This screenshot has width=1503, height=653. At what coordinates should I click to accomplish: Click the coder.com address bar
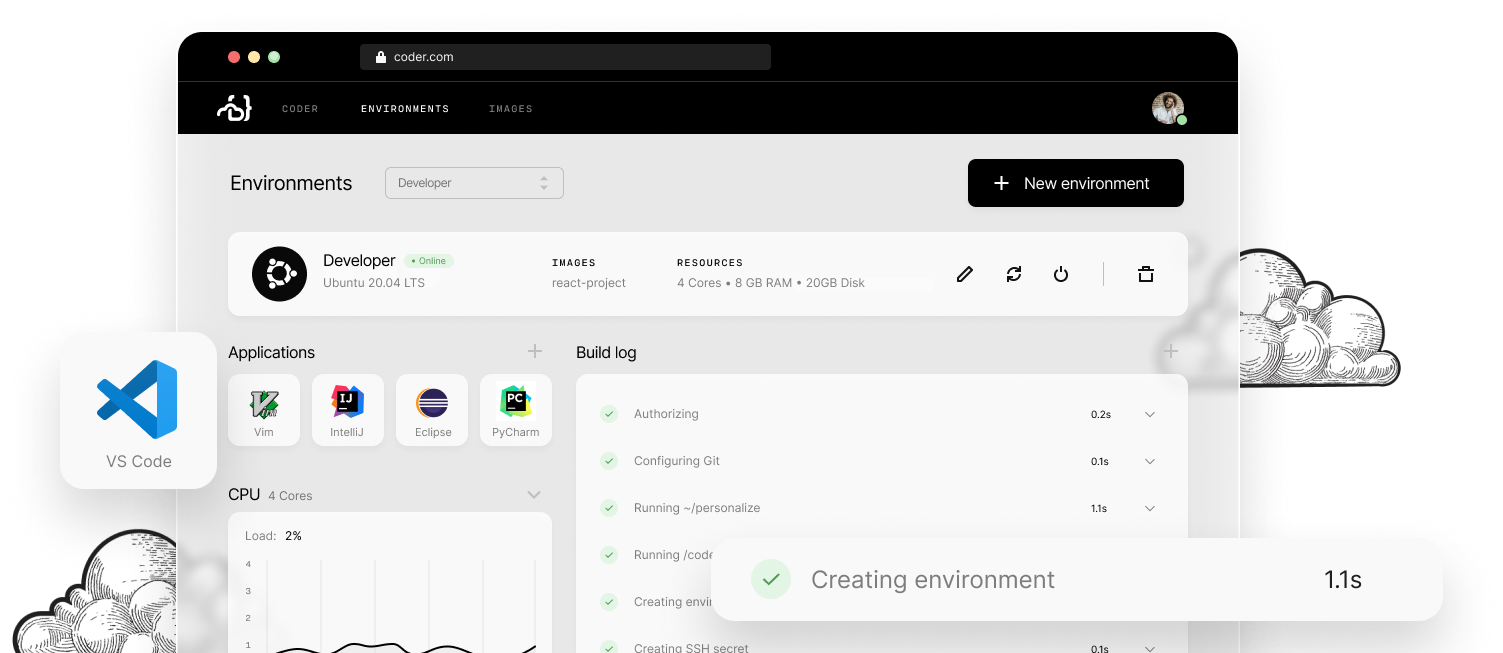[x=565, y=57]
